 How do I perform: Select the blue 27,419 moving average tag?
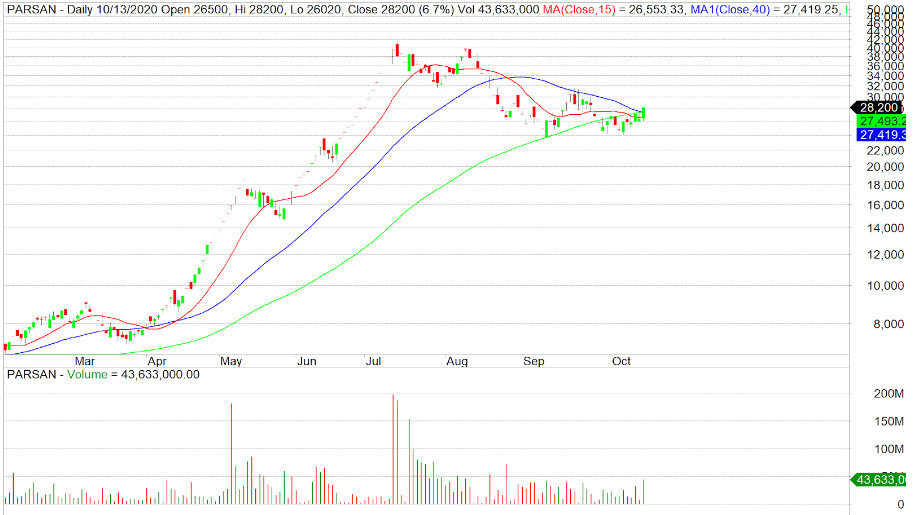[880, 134]
